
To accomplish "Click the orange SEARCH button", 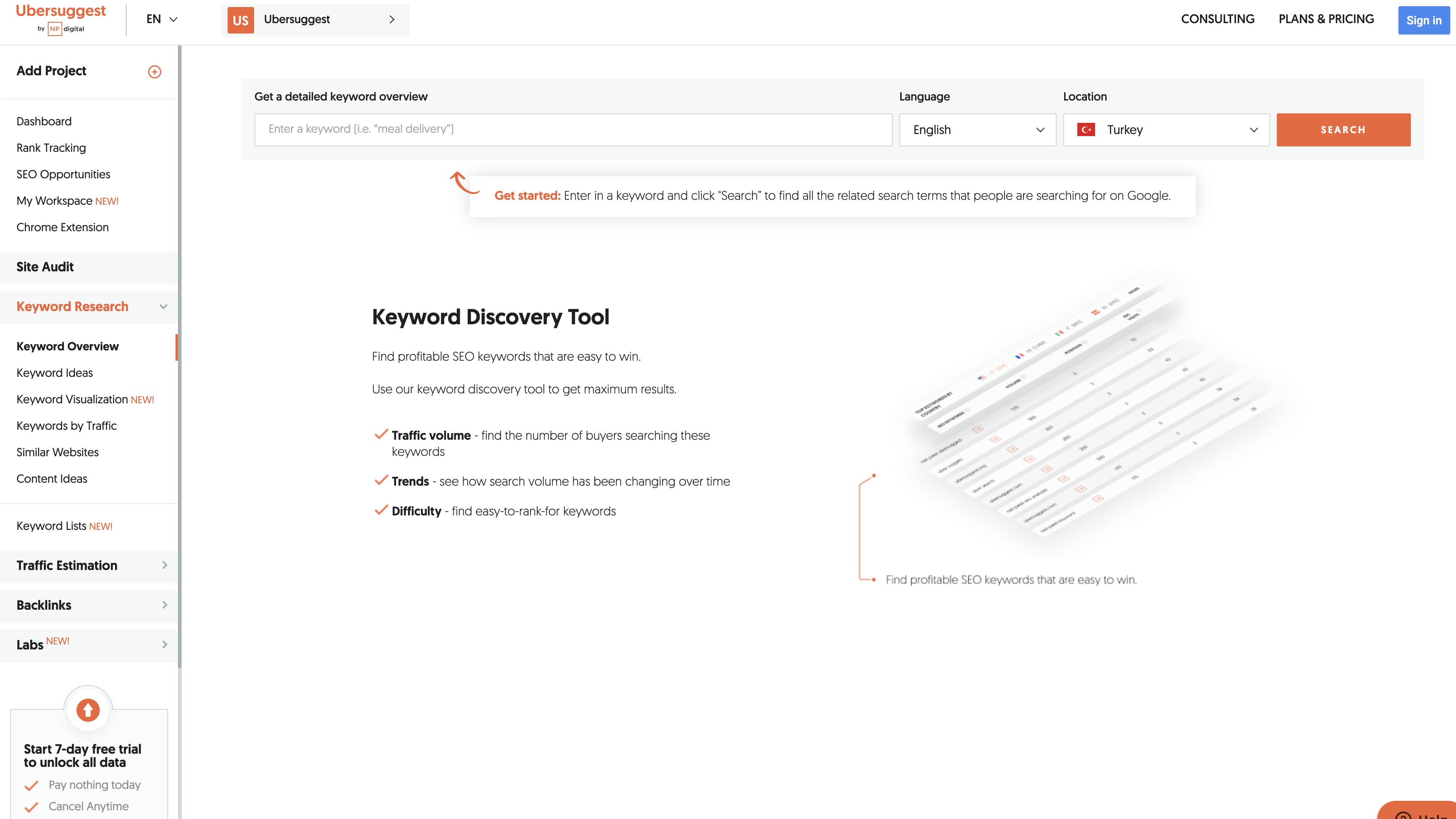I will [1343, 130].
